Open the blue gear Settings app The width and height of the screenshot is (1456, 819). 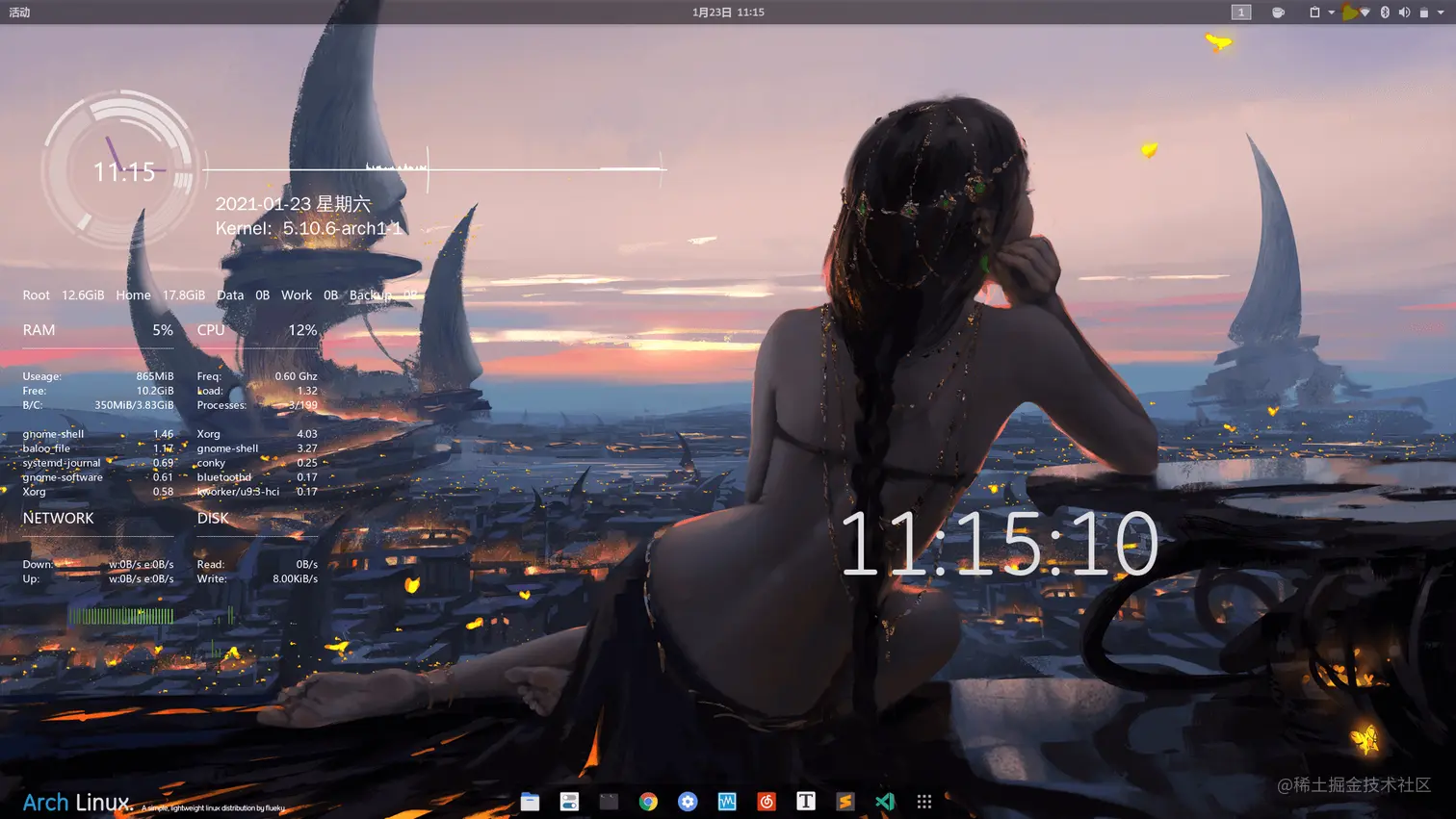click(688, 802)
